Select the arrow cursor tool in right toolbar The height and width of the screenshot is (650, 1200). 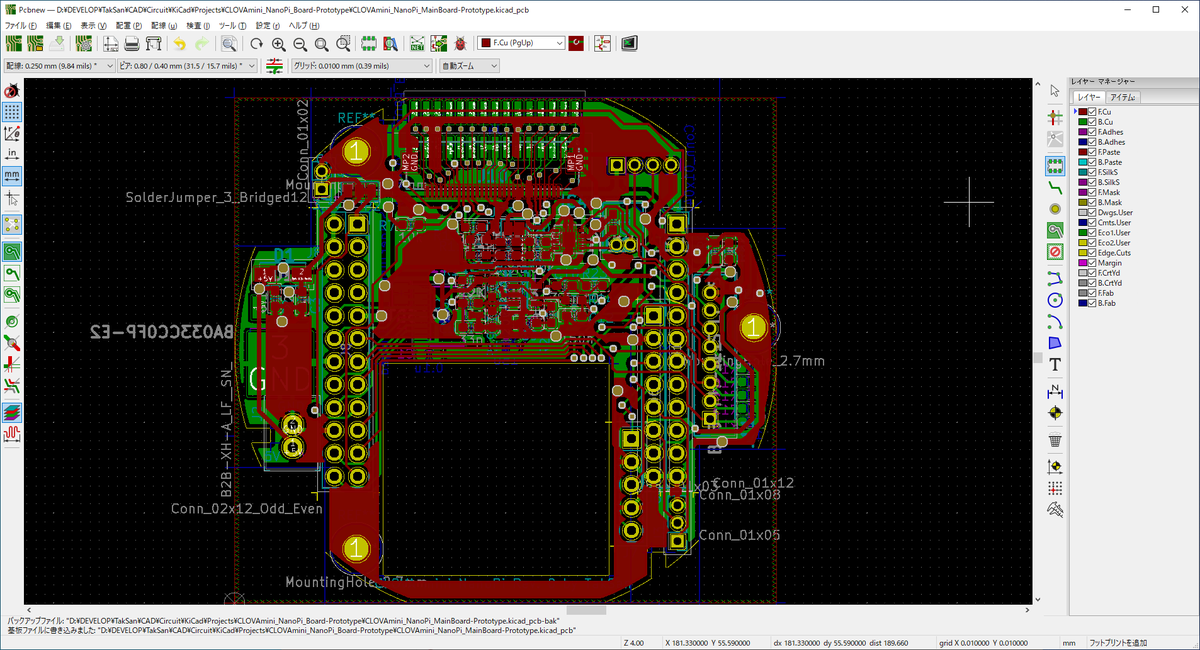(x=1054, y=91)
